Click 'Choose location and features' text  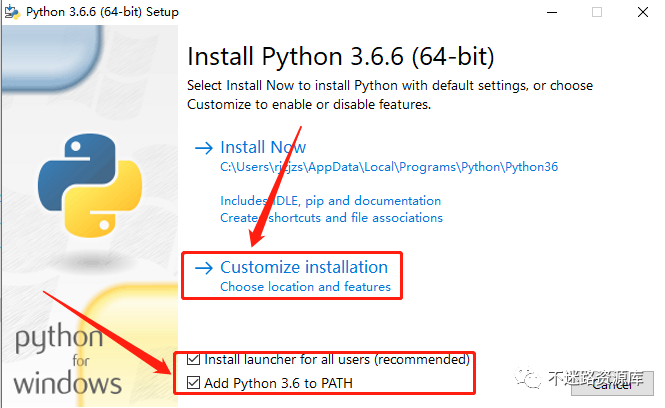(x=305, y=287)
